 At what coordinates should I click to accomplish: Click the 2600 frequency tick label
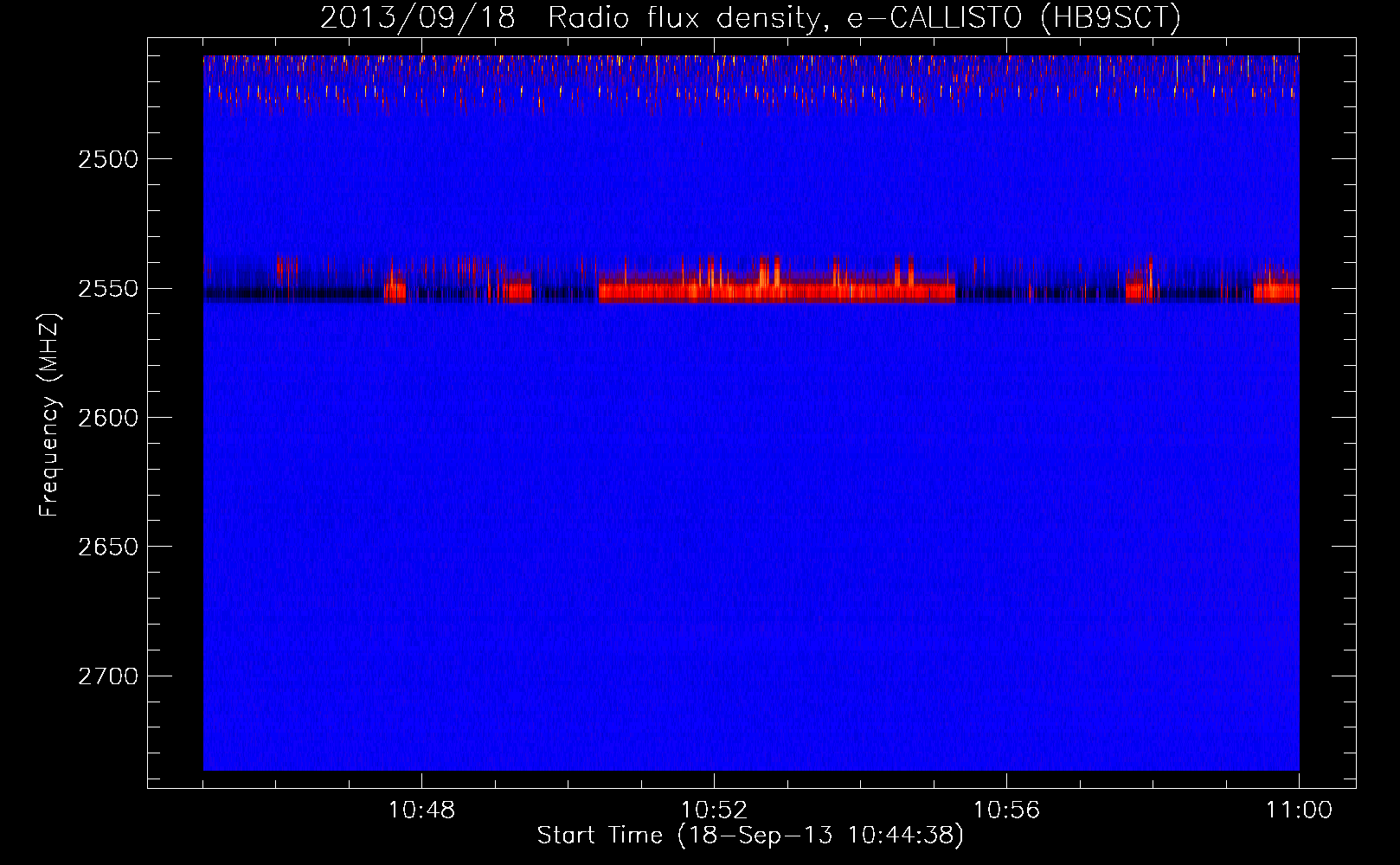click(x=108, y=418)
